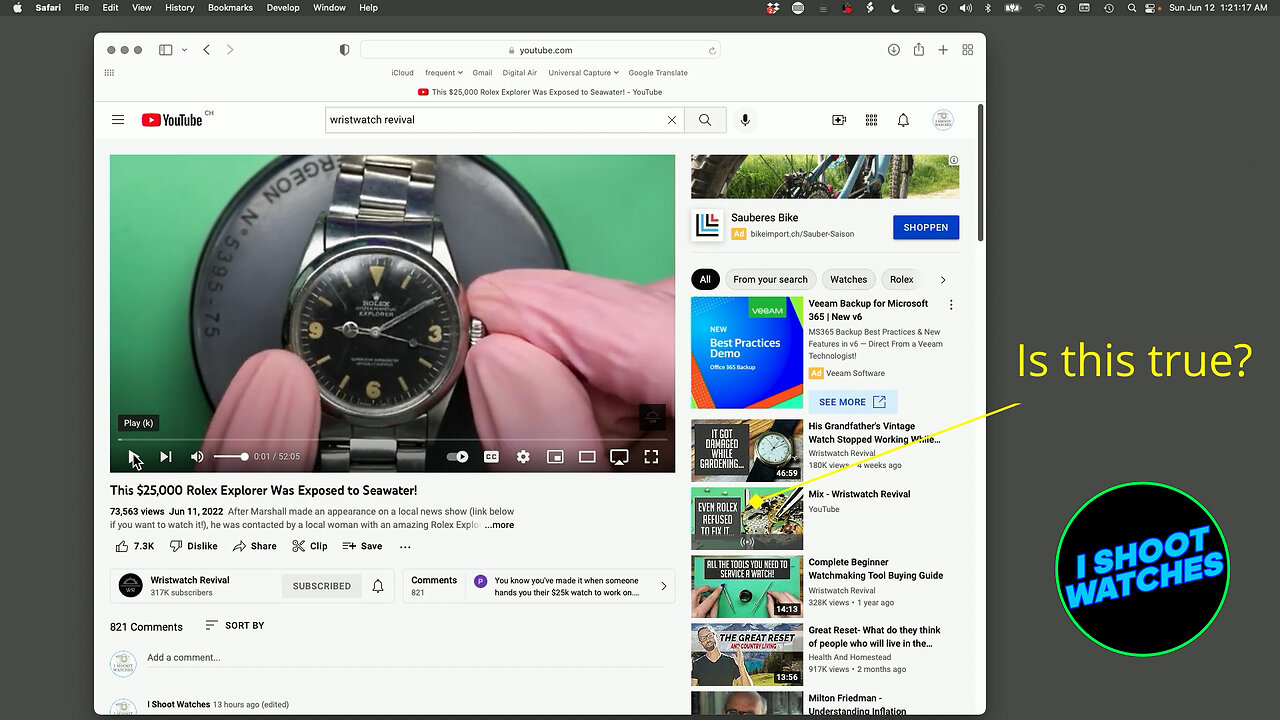This screenshot has width=1280, height=720.
Task: Show Safari tab overview grid
Action: (x=968, y=50)
